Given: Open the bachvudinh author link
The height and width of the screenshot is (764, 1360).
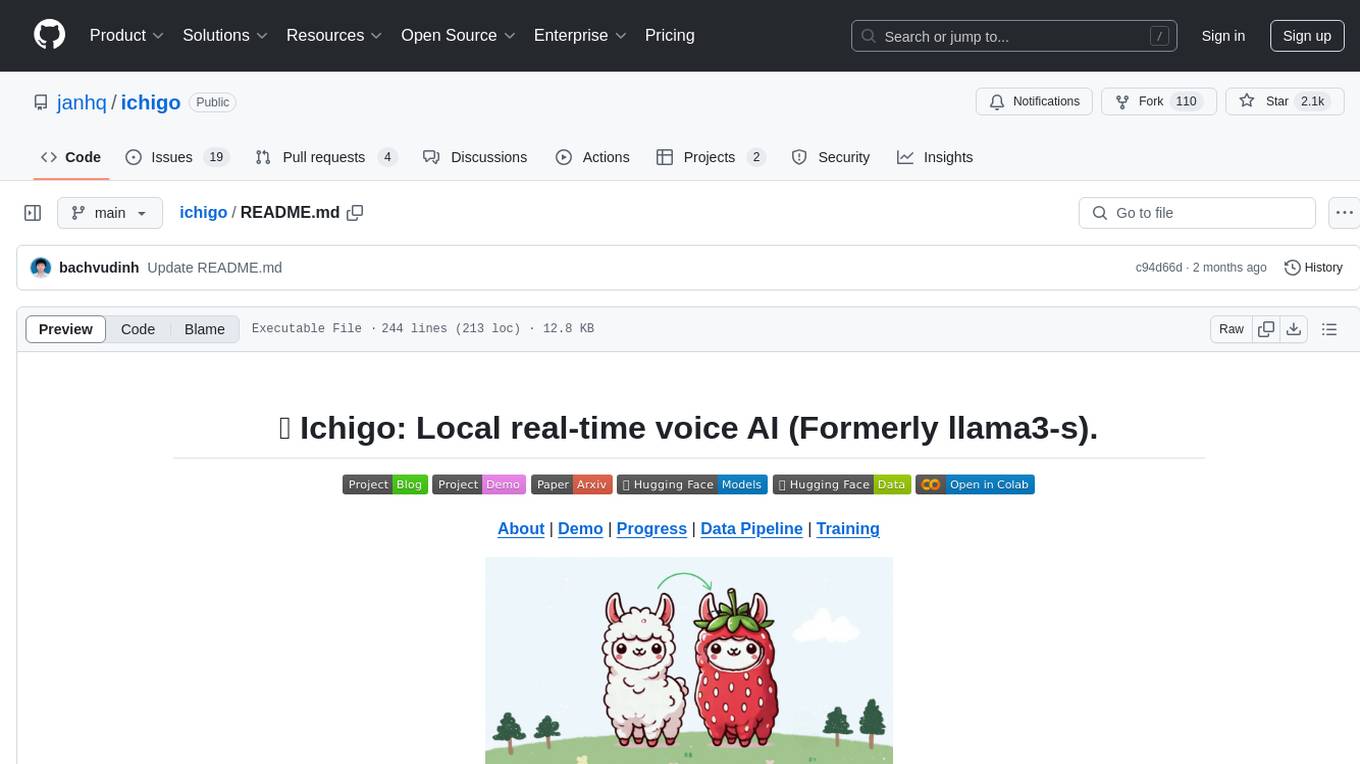Looking at the screenshot, I should coord(99,267).
